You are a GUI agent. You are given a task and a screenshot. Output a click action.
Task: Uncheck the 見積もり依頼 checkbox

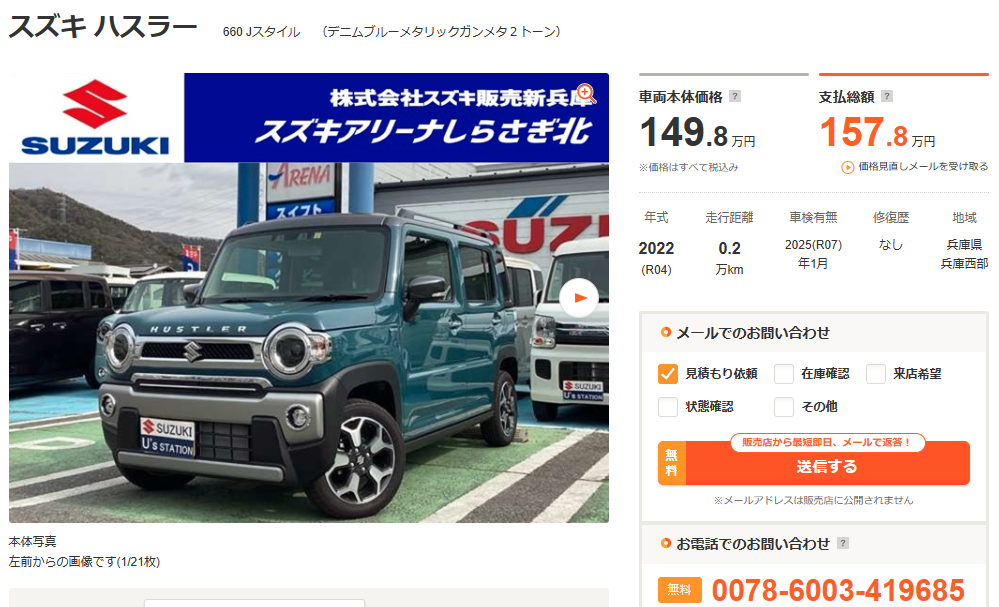point(668,374)
